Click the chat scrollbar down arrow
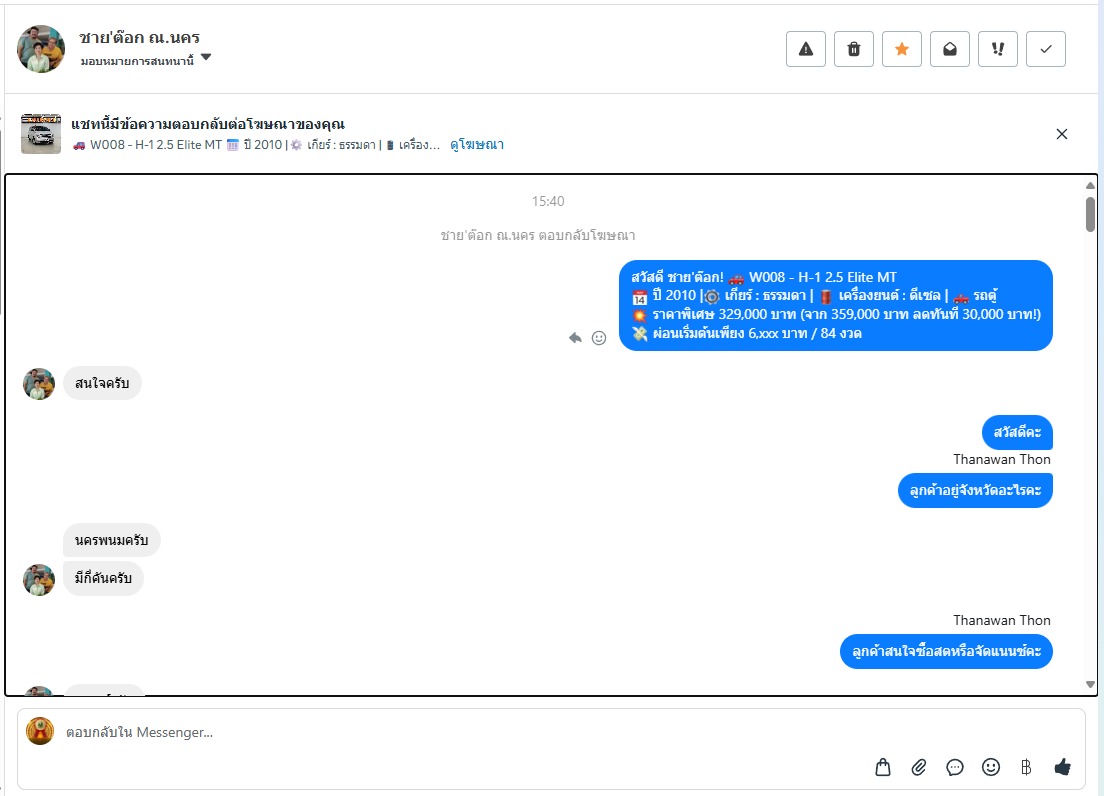The image size is (1104, 796). pos(1090,684)
